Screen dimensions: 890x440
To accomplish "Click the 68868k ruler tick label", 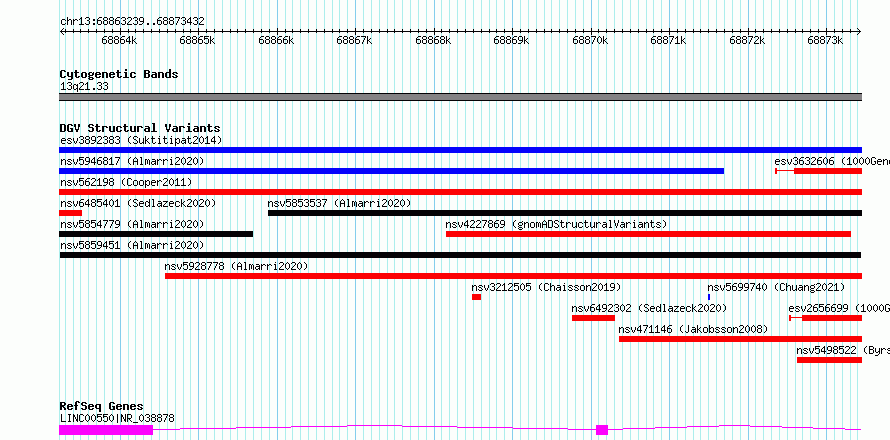I will 433,41.
